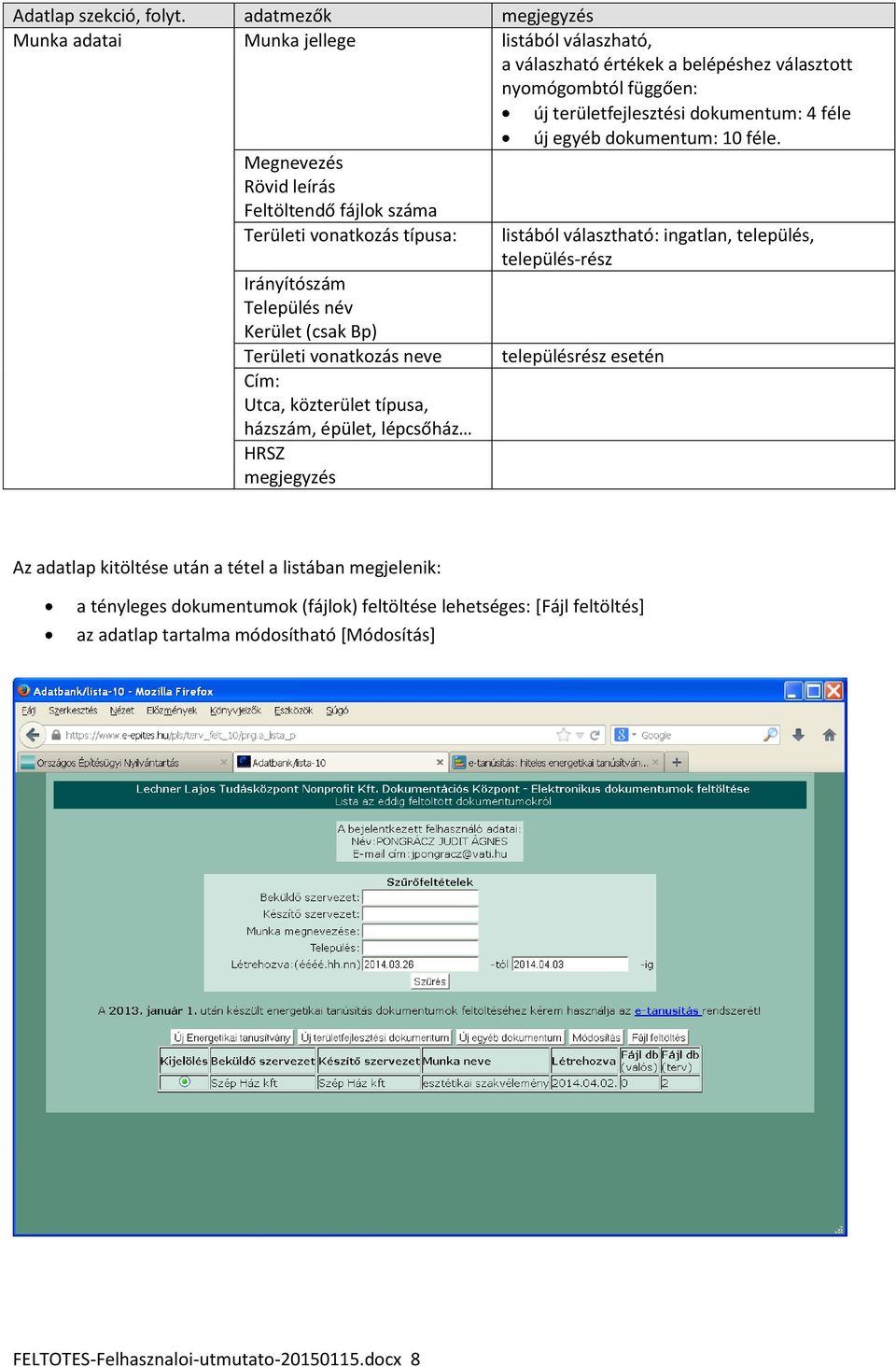This screenshot has width=896, height=1367.
Task: Open the Könyvjelzők menu
Action: [x=236, y=711]
